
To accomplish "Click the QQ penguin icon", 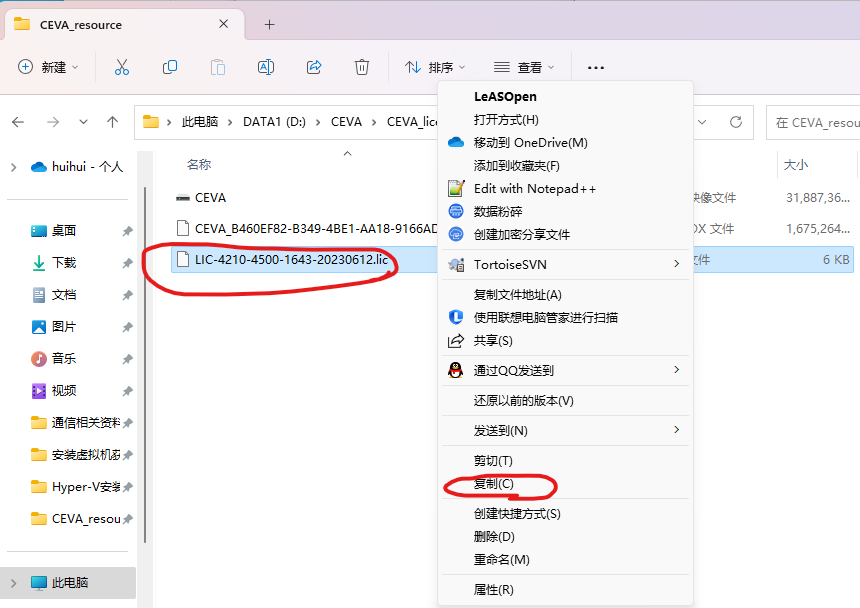I will (456, 370).
